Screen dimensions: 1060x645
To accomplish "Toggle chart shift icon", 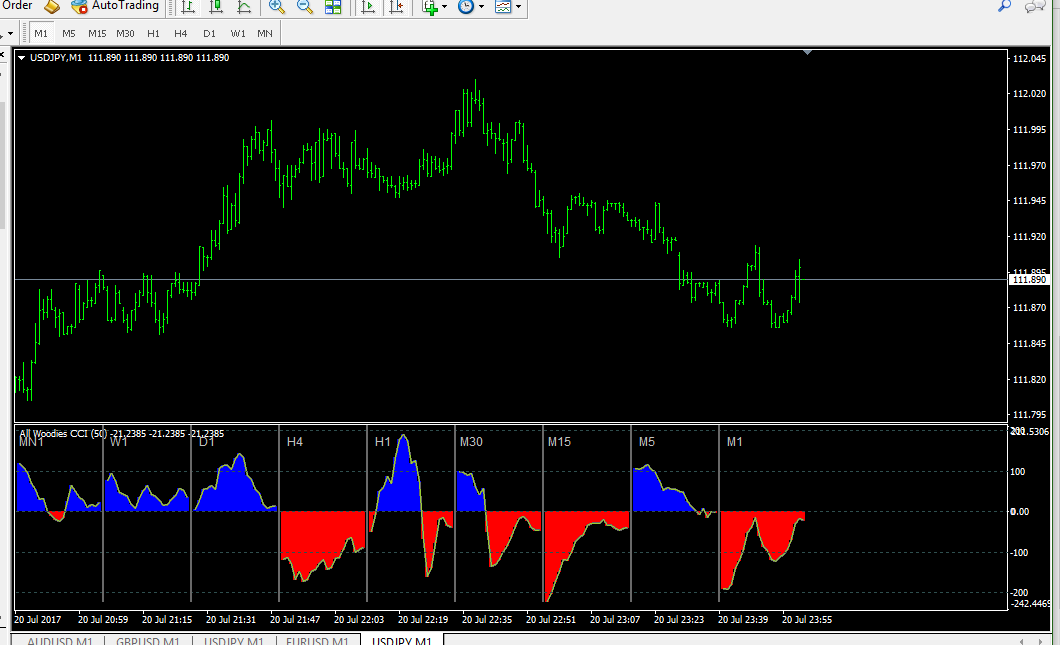I will click(x=396, y=7).
